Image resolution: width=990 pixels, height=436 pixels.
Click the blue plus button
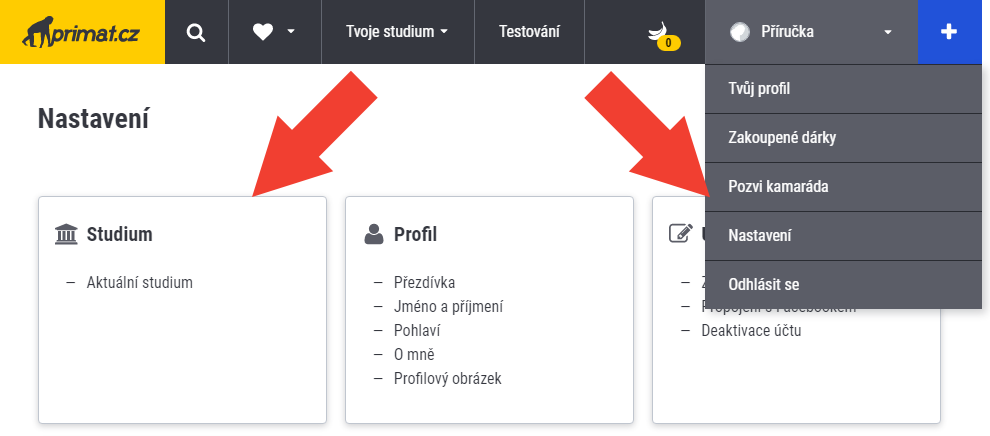coord(949,32)
